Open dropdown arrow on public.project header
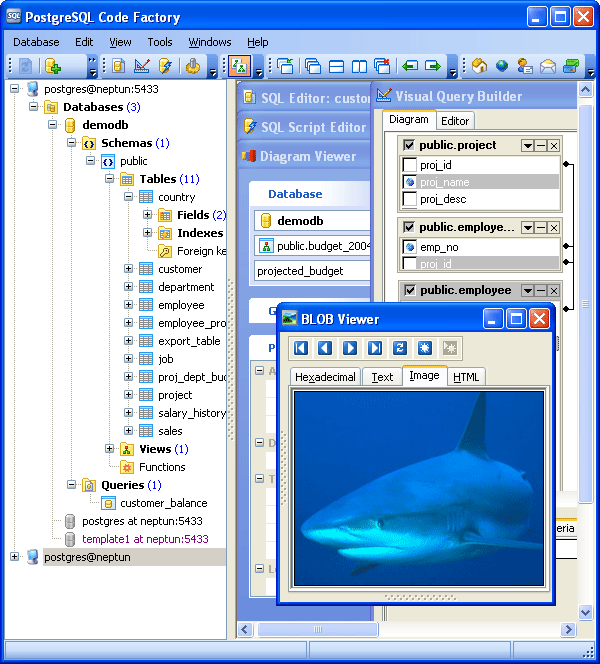The image size is (600, 664). tap(527, 145)
